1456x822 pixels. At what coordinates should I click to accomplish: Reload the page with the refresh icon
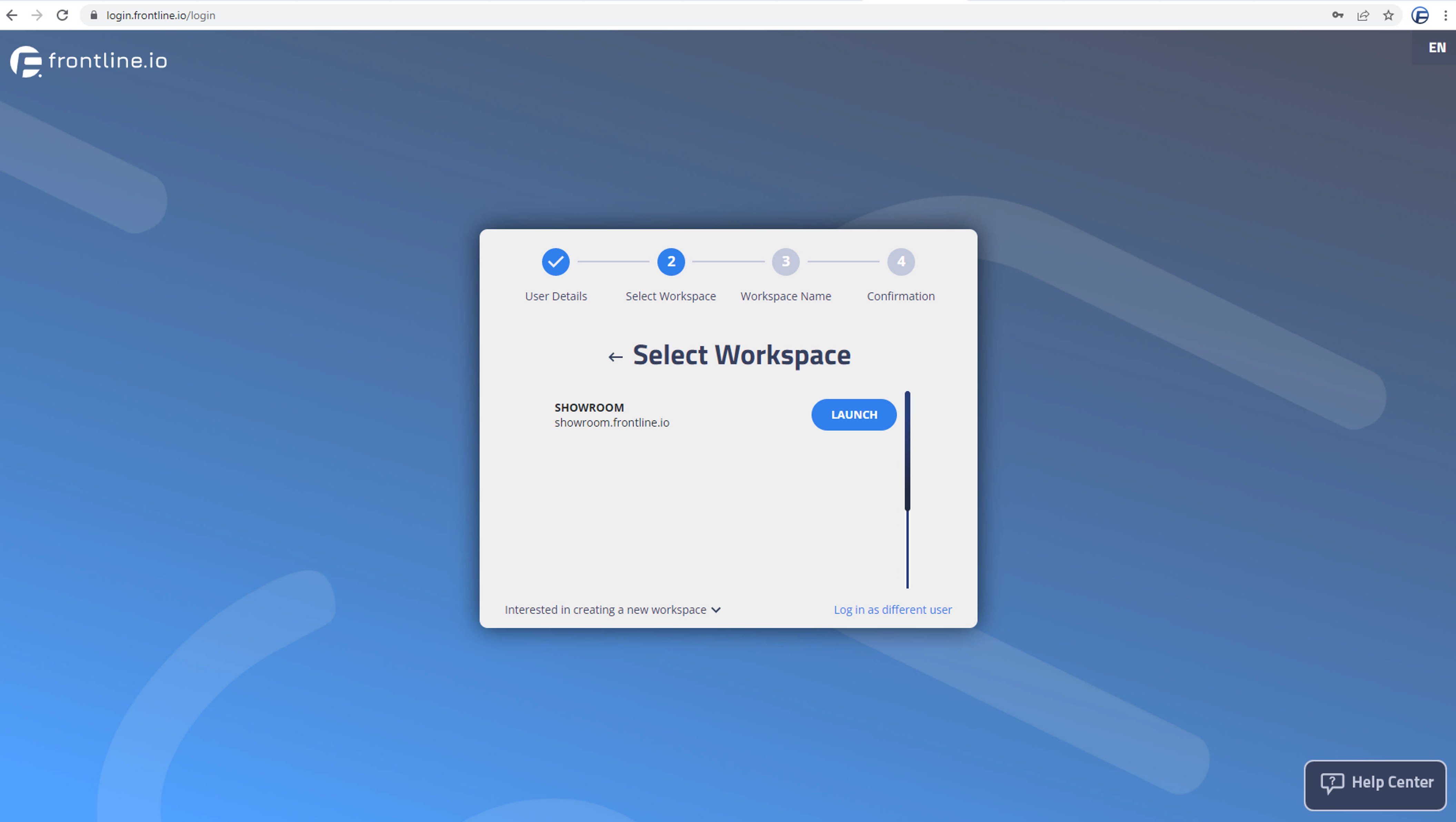click(x=62, y=15)
